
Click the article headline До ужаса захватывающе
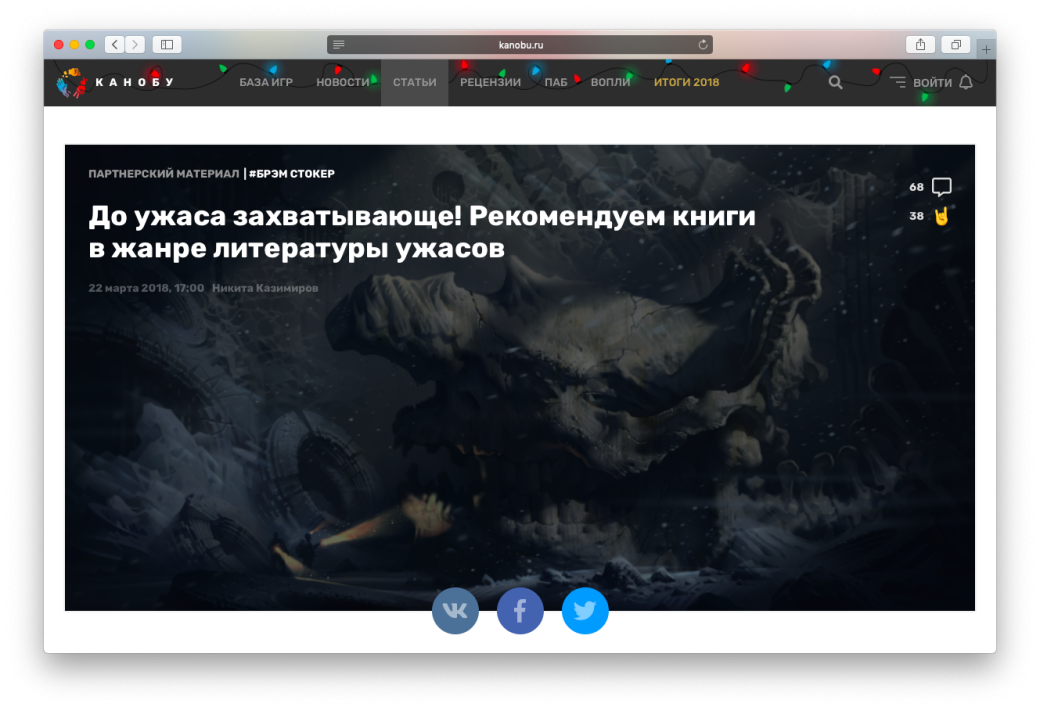click(x=422, y=232)
